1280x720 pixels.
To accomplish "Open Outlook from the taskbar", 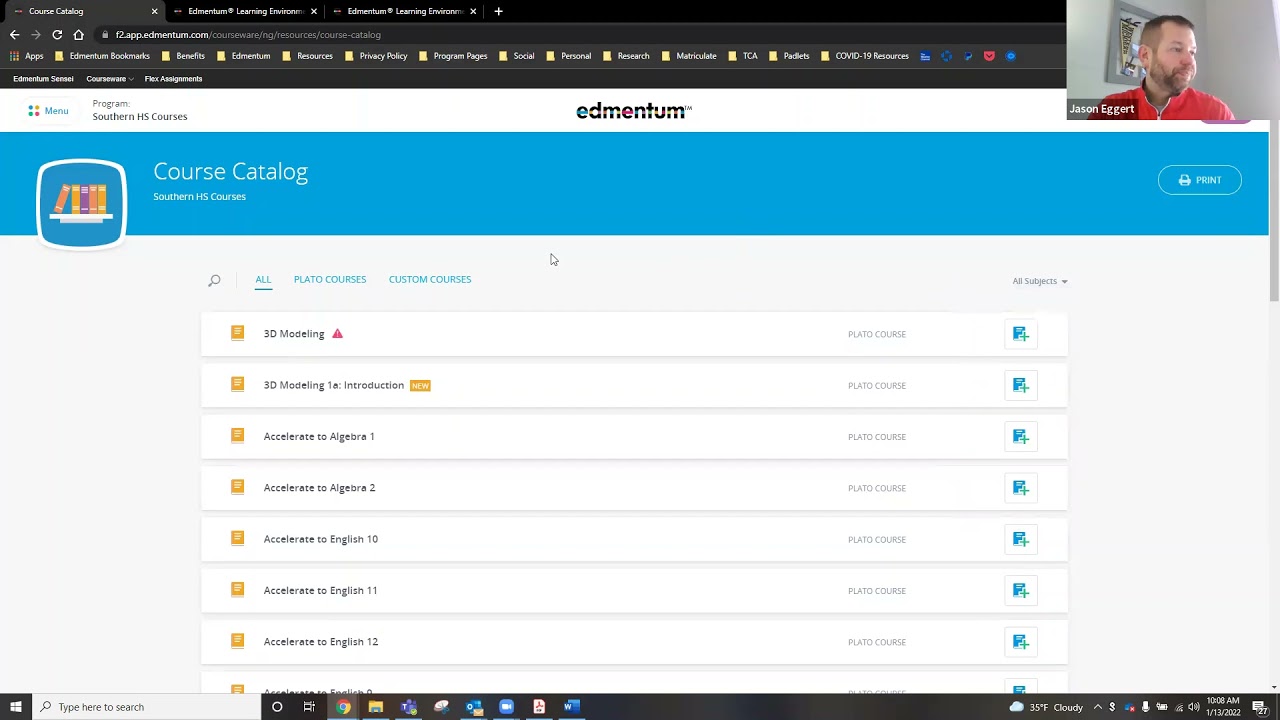I will pos(473,707).
